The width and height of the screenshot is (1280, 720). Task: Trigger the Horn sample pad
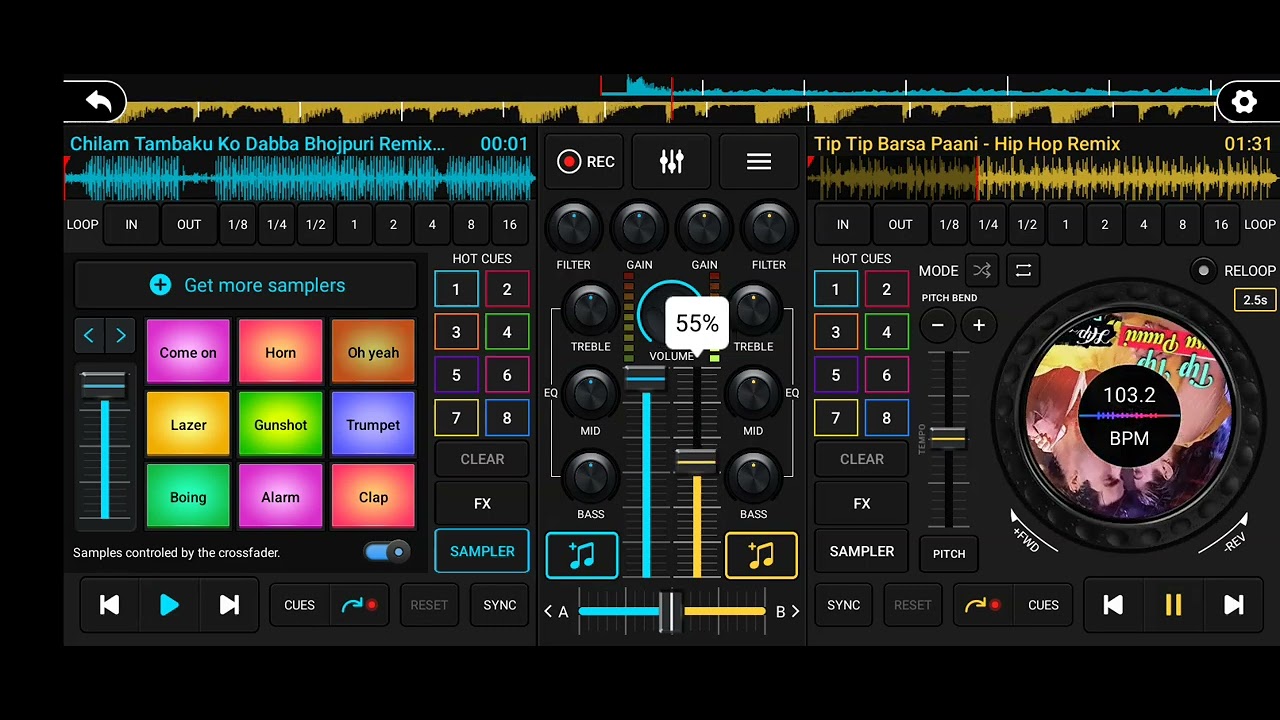pyautogui.click(x=280, y=352)
